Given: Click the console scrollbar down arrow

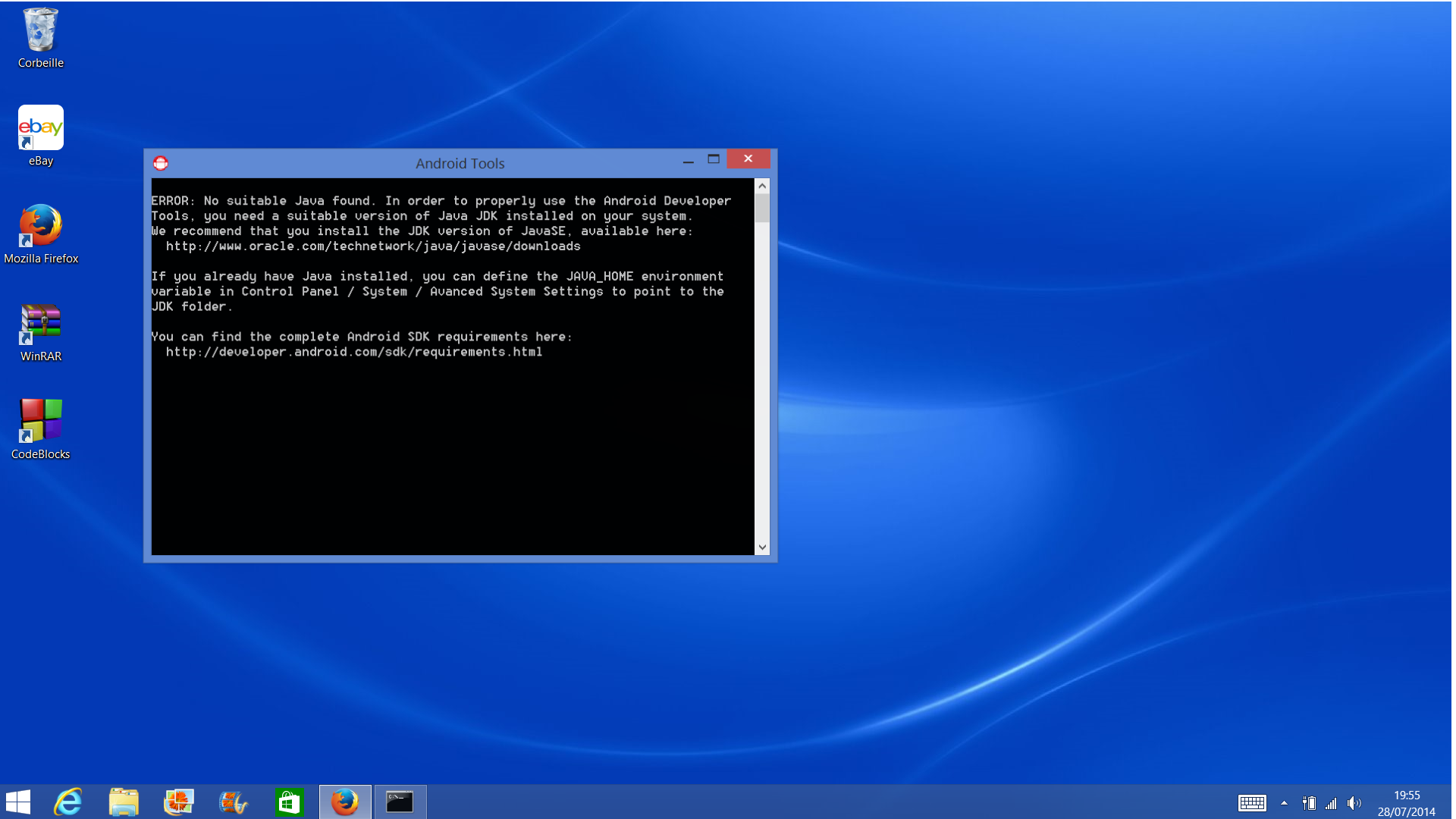Looking at the screenshot, I should click(762, 547).
